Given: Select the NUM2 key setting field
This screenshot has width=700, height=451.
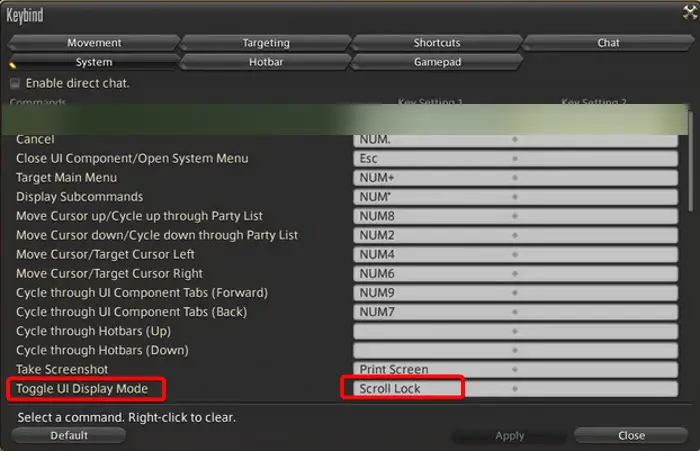Looking at the screenshot, I should [433, 235].
